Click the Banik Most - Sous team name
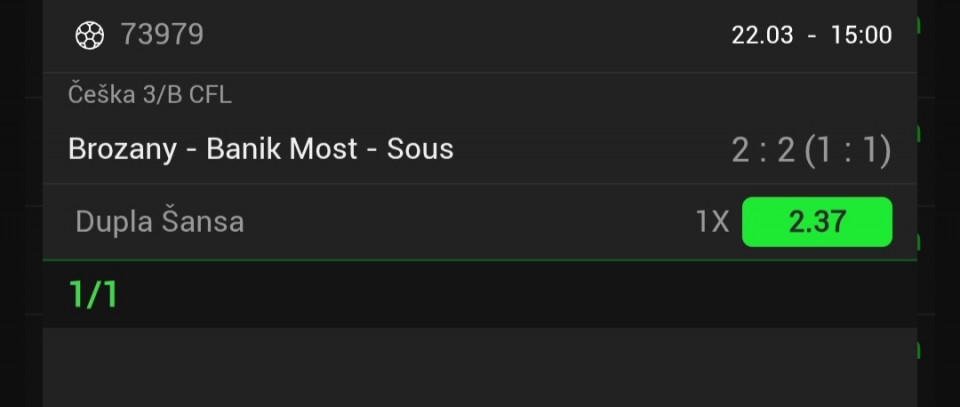960x407 pixels. tap(330, 150)
